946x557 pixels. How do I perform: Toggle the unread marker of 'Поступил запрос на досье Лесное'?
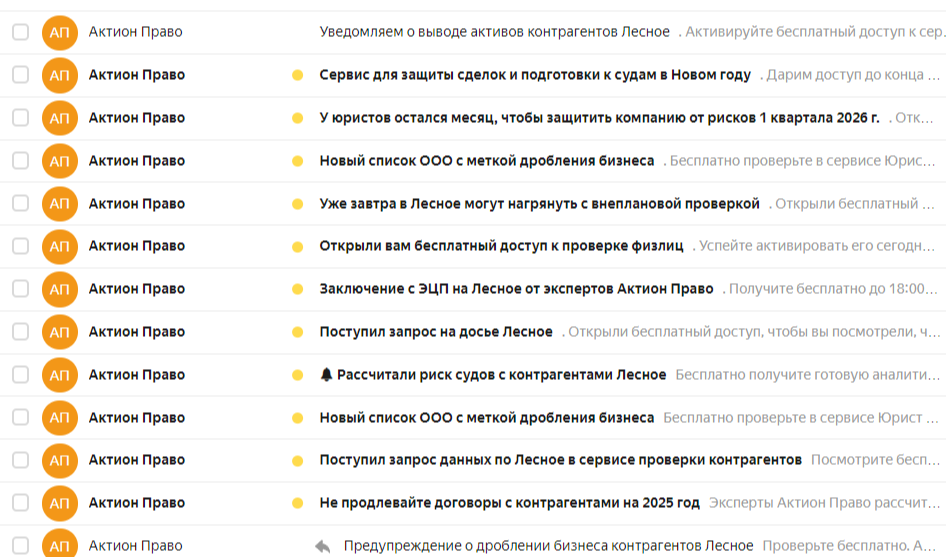[297, 332]
